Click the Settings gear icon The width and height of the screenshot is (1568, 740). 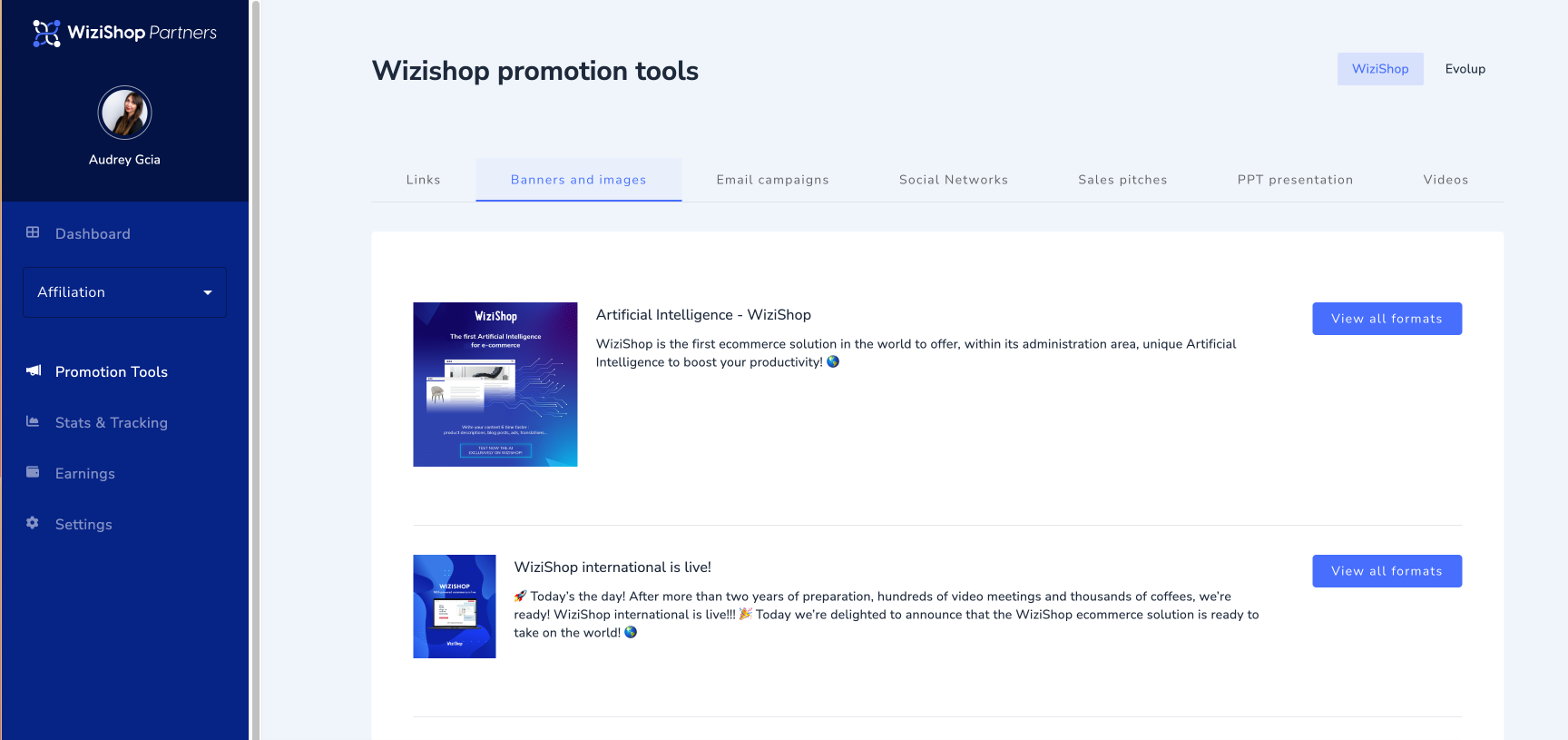tap(33, 523)
